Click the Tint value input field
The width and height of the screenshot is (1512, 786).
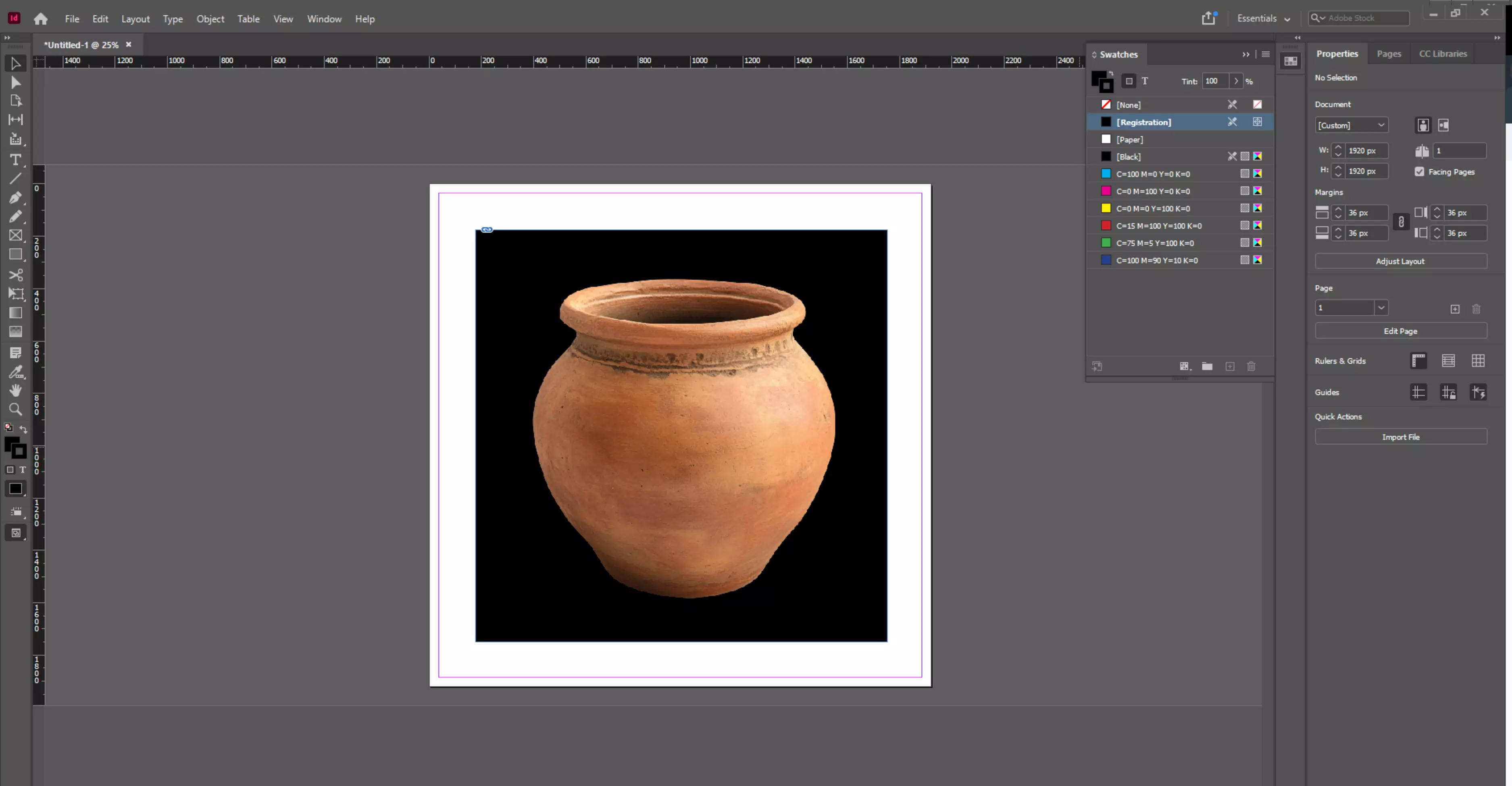[x=1214, y=81]
